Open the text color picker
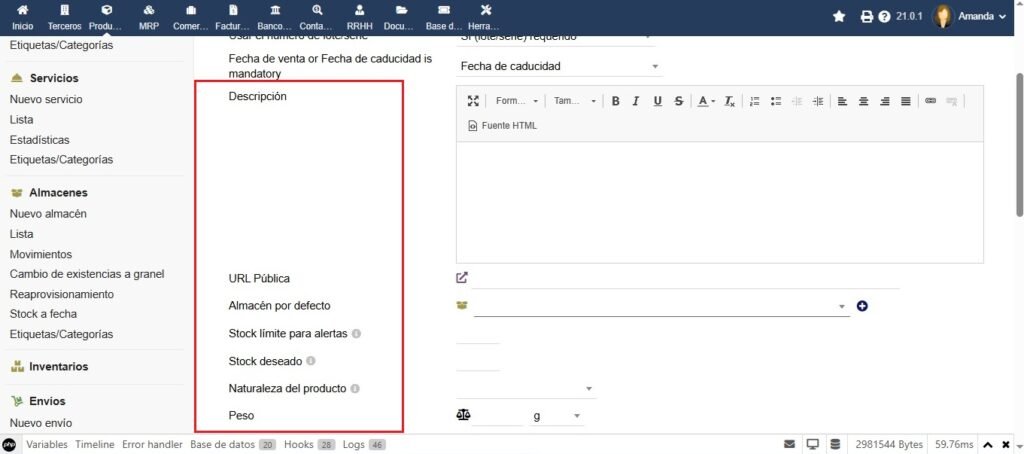The height and width of the screenshot is (454, 1024). coord(706,101)
